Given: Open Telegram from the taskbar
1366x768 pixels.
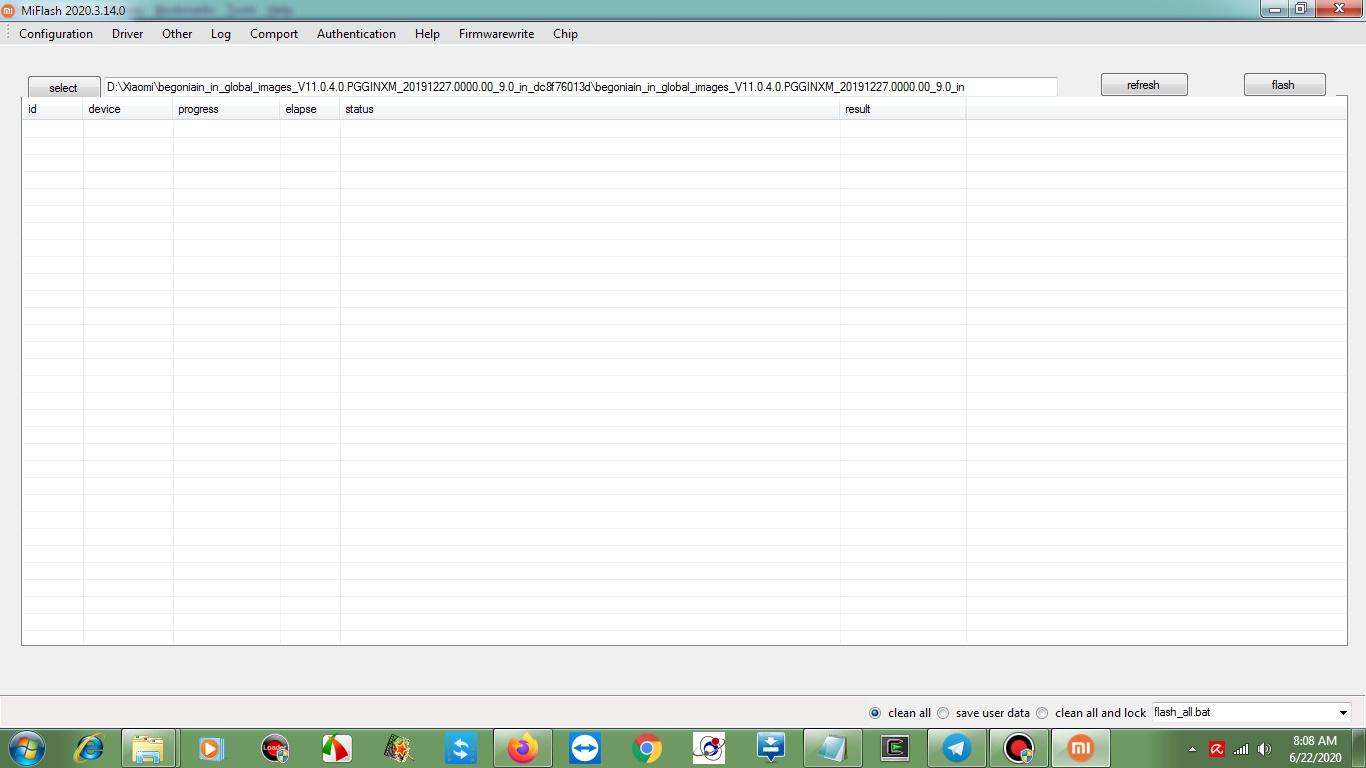Looking at the screenshot, I should point(956,748).
